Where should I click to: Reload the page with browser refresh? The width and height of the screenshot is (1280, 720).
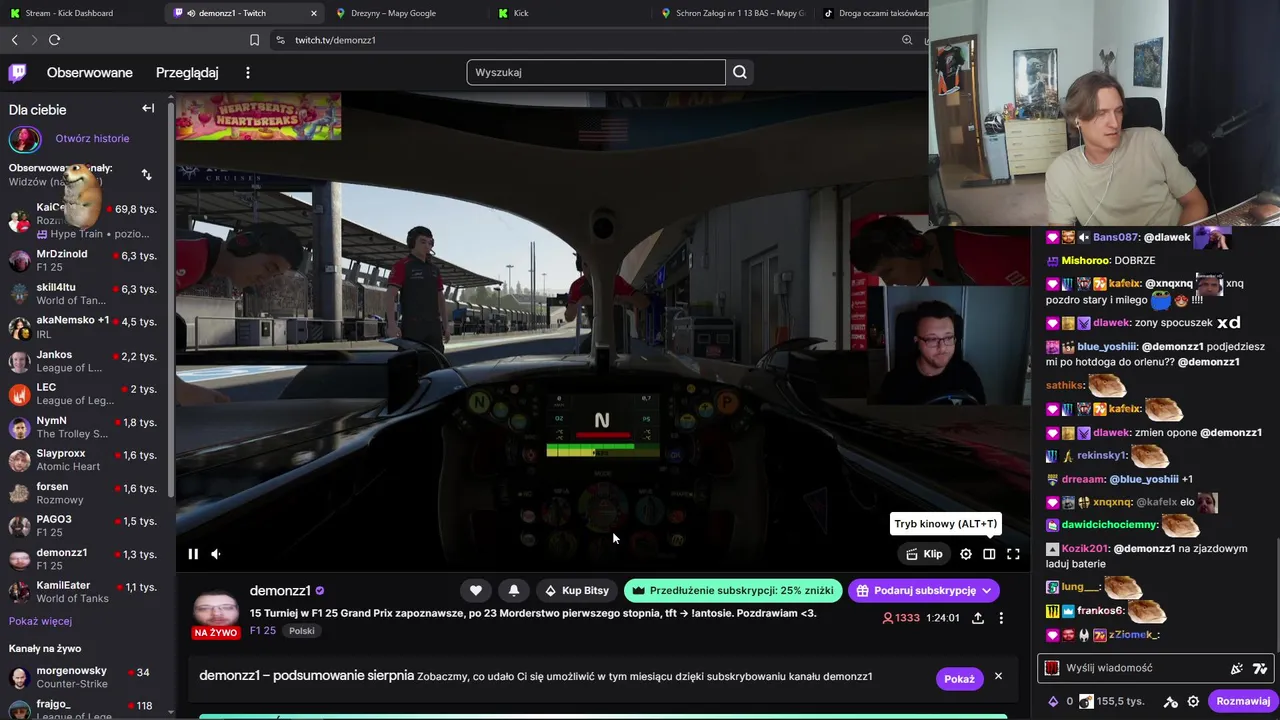(x=54, y=40)
